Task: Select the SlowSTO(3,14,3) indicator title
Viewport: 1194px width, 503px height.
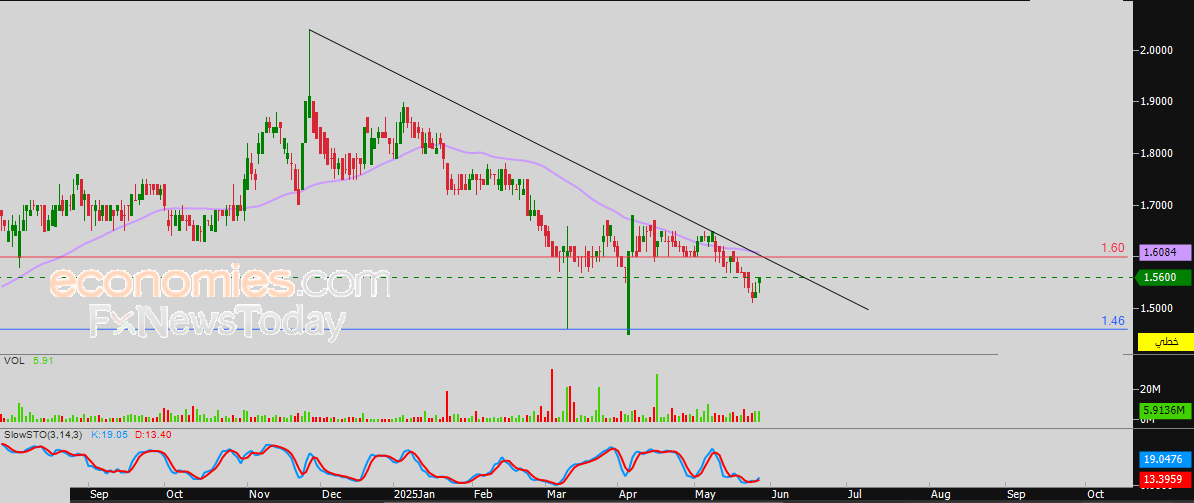Action: pyautogui.click(x=42, y=435)
